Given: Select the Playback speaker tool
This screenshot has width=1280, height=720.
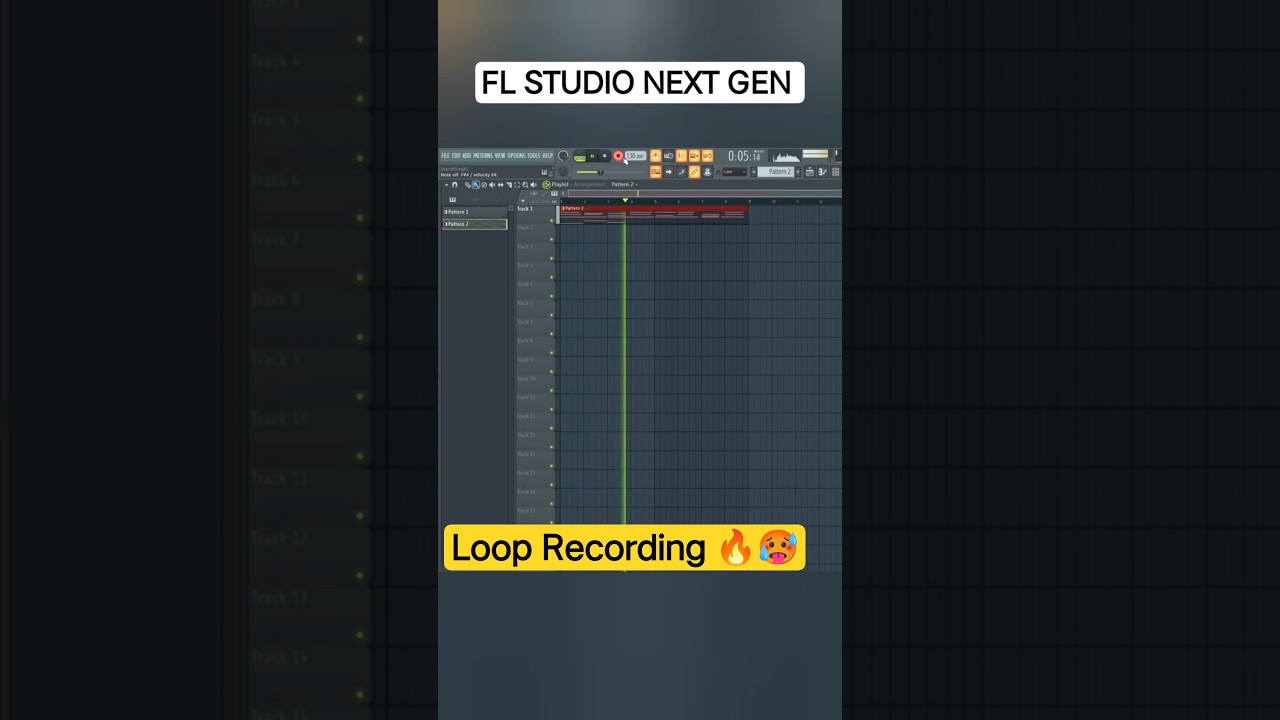Looking at the screenshot, I should click(534, 185).
